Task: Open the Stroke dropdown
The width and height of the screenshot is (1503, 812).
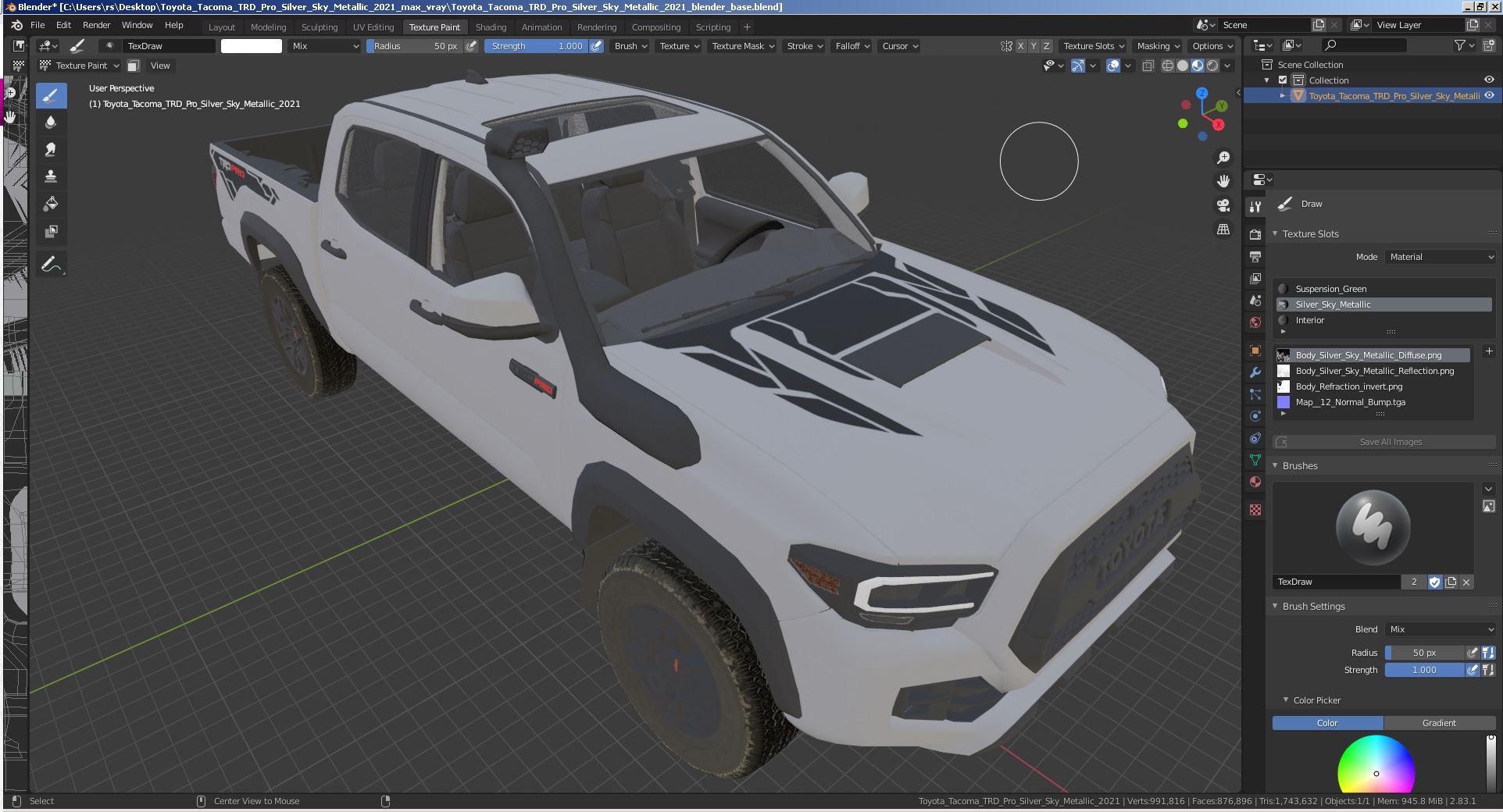Action: click(x=805, y=46)
